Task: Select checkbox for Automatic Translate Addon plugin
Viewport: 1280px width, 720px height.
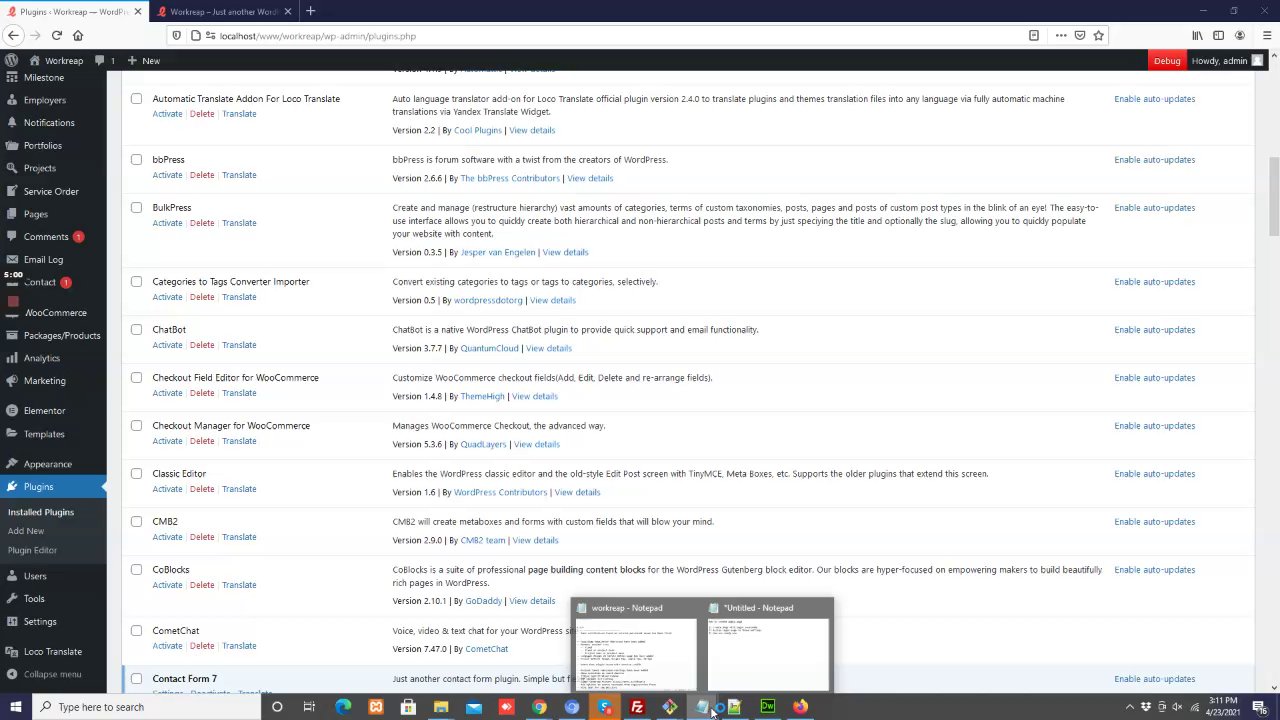Action: [x=137, y=99]
